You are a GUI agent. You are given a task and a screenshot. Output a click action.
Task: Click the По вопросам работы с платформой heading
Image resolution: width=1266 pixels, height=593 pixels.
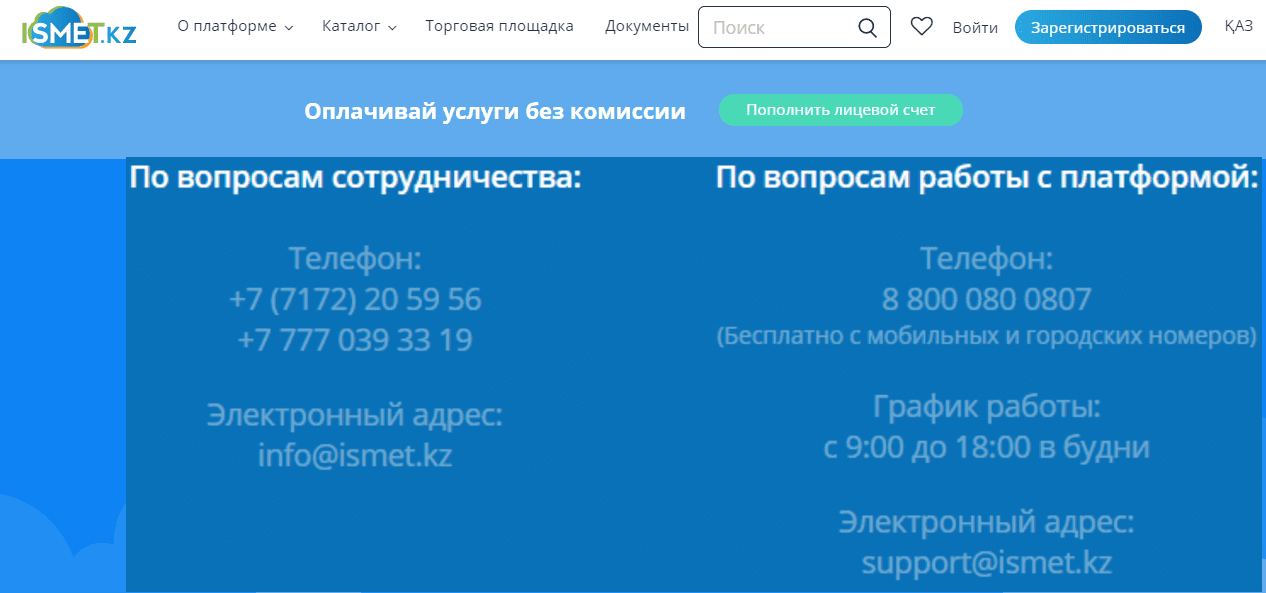tap(986, 178)
